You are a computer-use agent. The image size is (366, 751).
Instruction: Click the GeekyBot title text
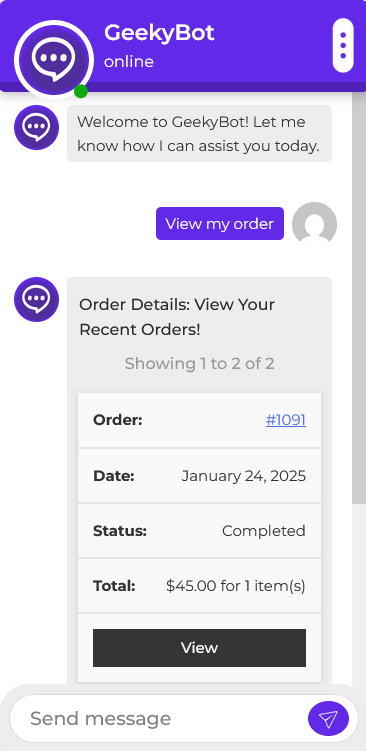[159, 33]
